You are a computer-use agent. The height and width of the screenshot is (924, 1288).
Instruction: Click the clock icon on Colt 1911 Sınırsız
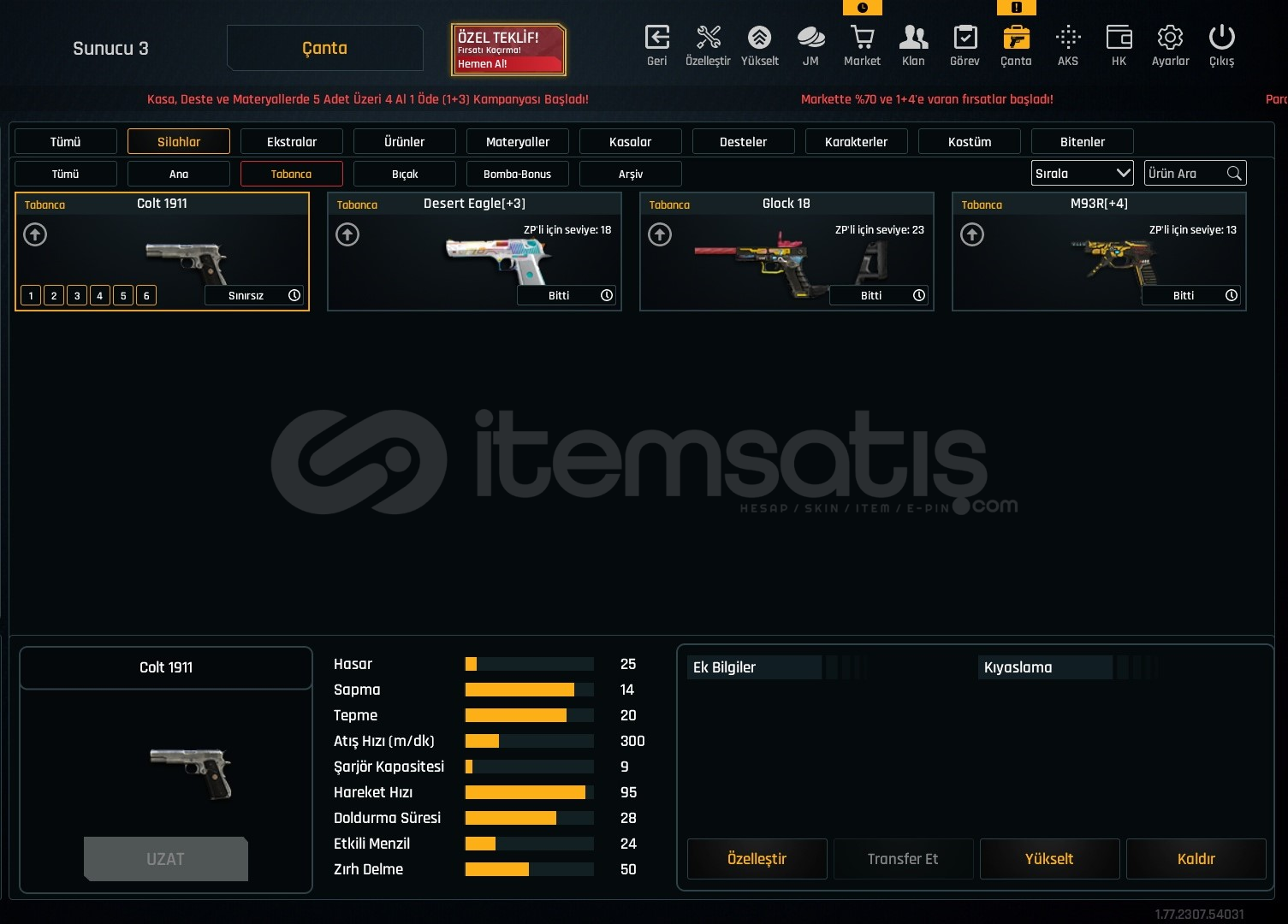(x=294, y=295)
